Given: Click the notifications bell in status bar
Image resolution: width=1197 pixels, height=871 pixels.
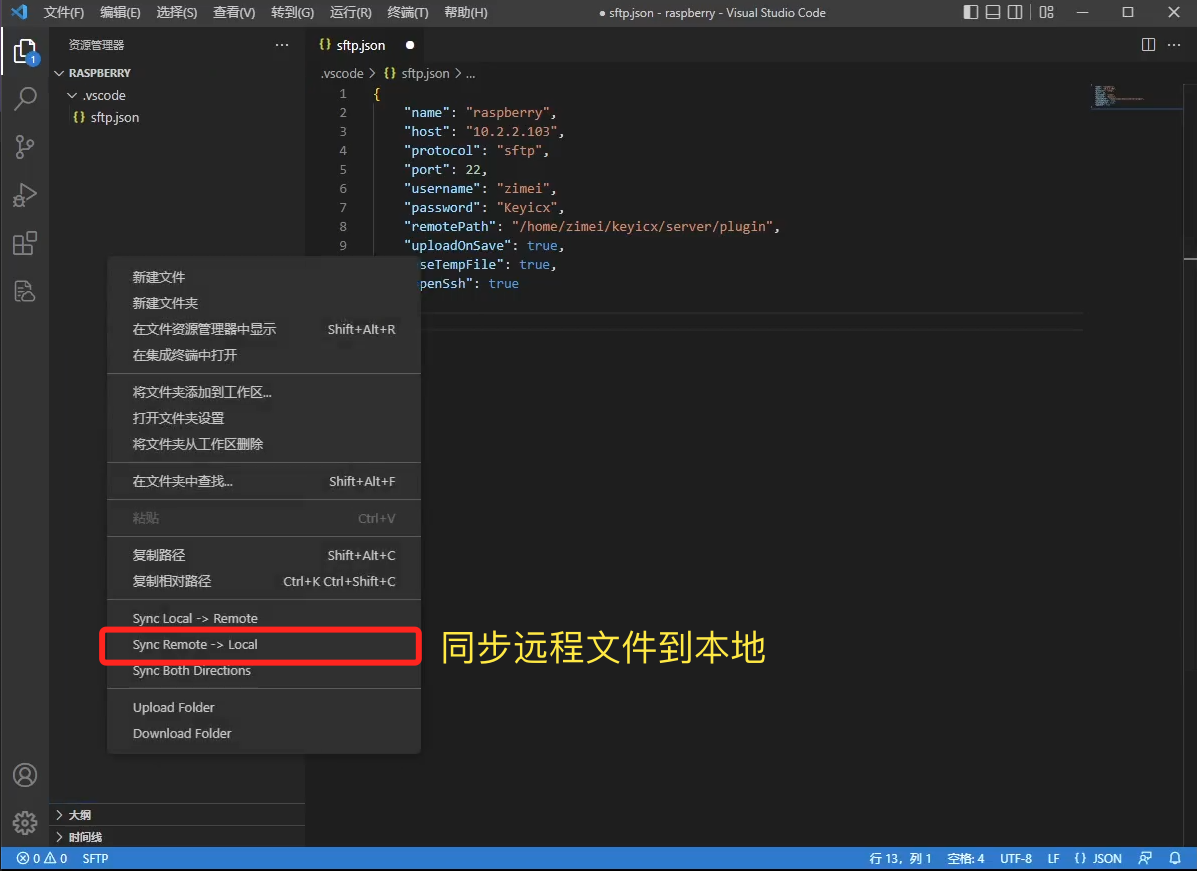Looking at the screenshot, I should 1175,859.
